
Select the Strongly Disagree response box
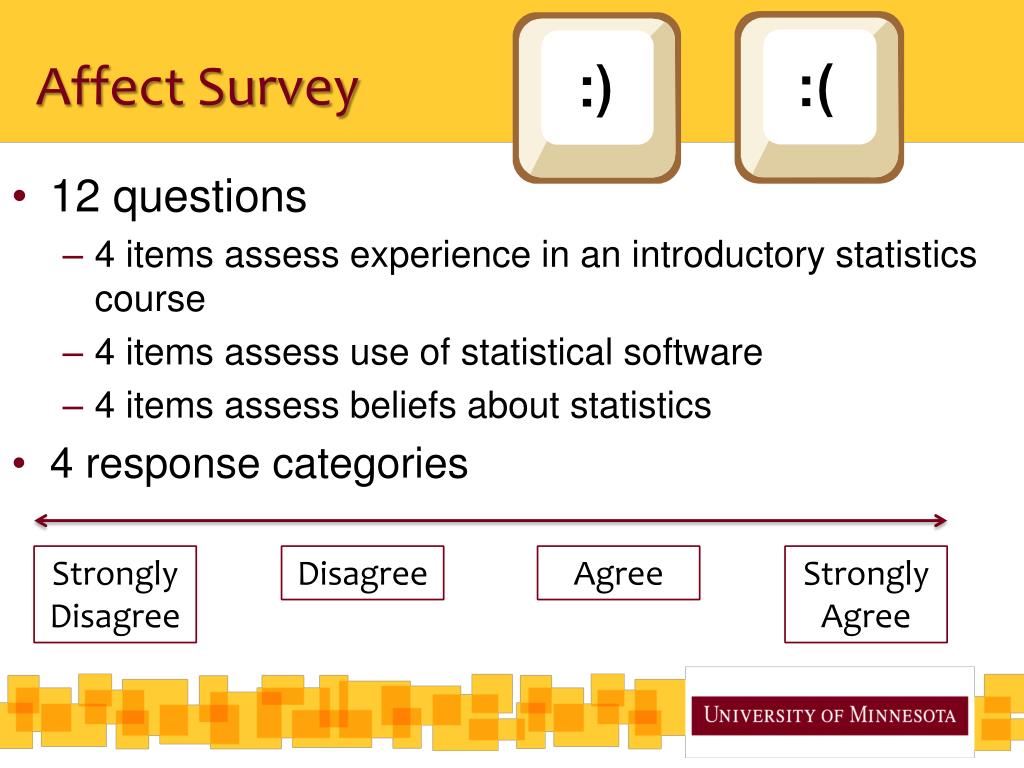pyautogui.click(x=115, y=594)
